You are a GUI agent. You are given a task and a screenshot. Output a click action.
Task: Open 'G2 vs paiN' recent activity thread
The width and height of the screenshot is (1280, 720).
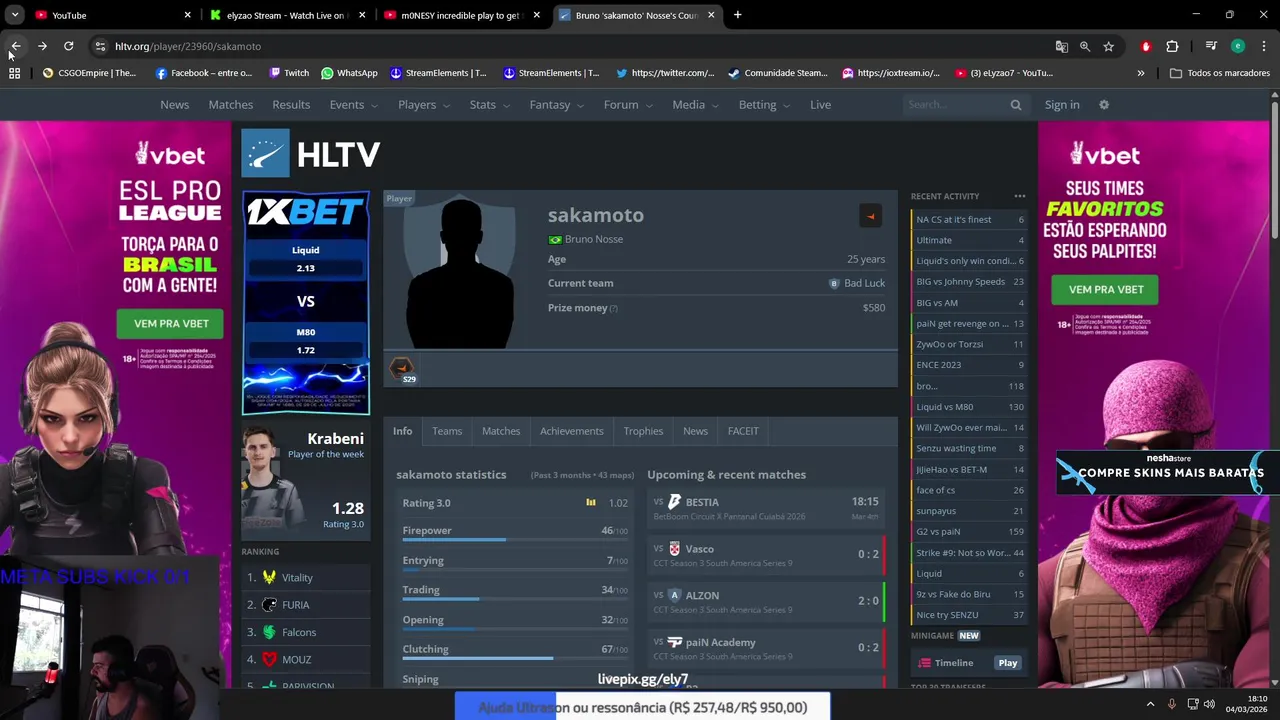tap(969, 532)
